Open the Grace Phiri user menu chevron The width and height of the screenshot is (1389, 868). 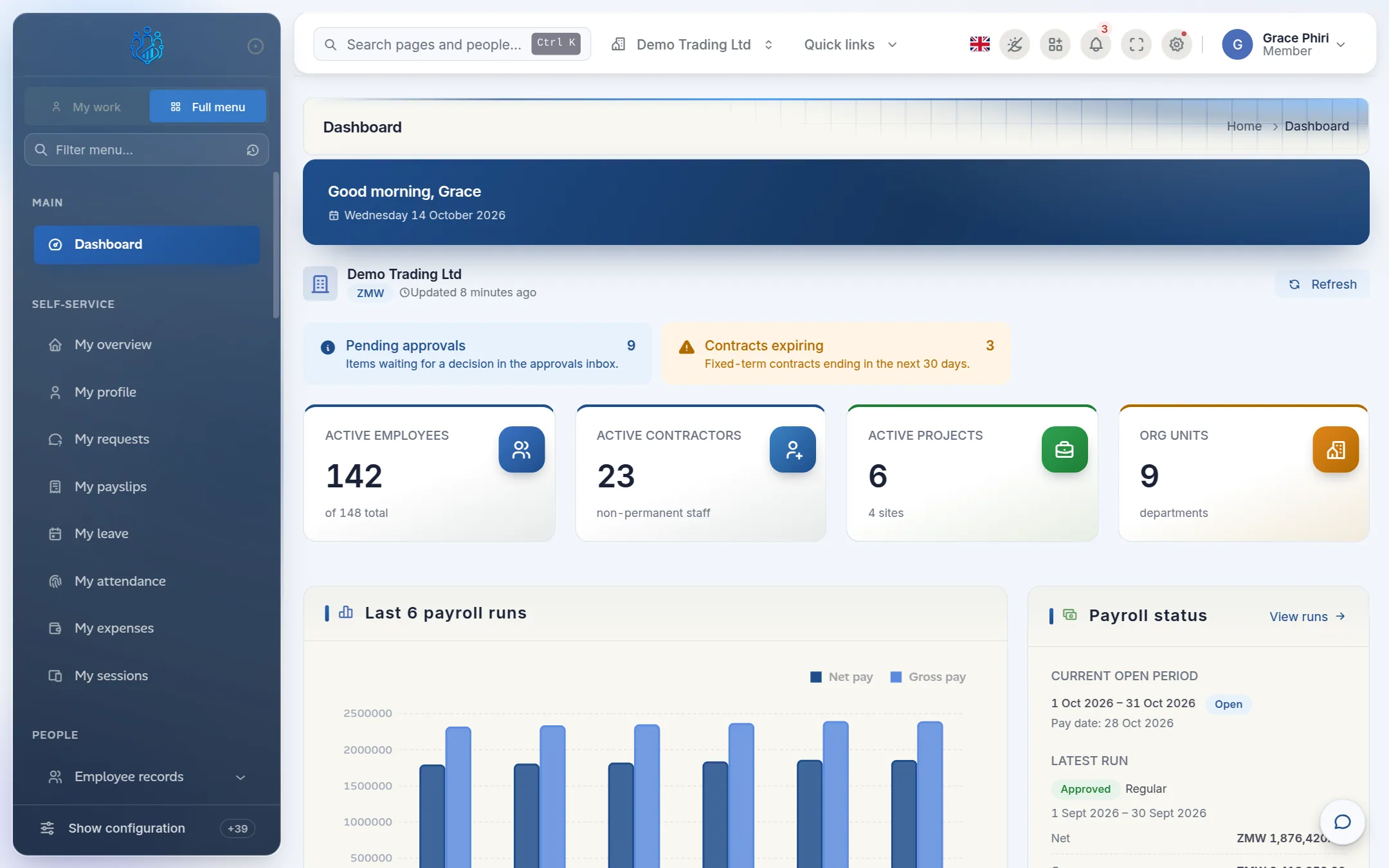(1341, 44)
